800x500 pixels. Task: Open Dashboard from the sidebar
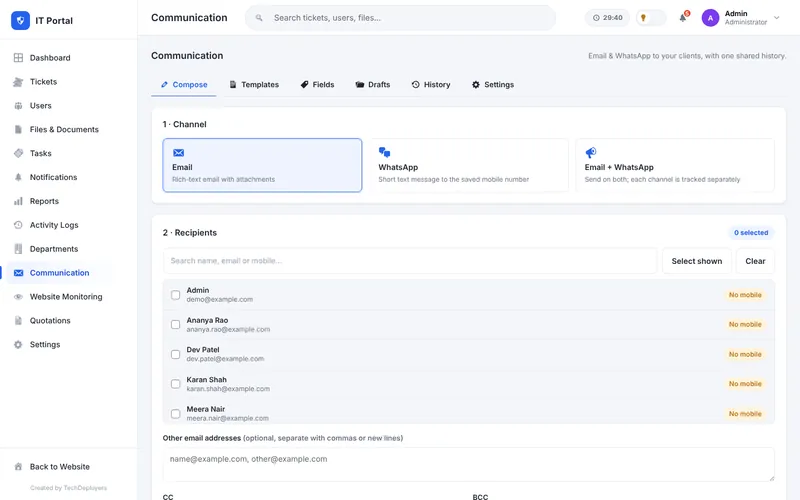(x=49, y=58)
